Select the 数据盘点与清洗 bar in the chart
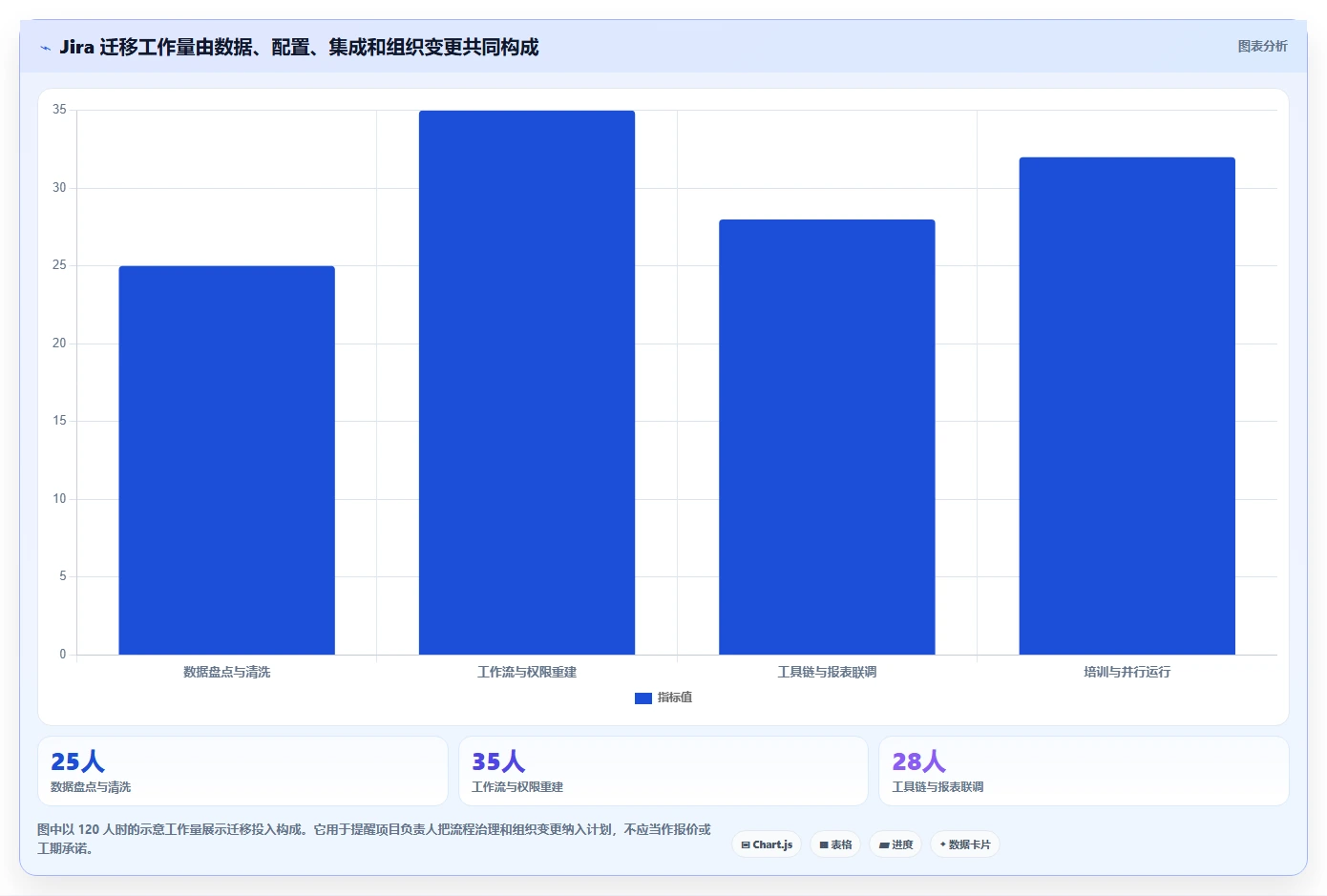Viewport: 1327px width, 896px height. [226, 460]
